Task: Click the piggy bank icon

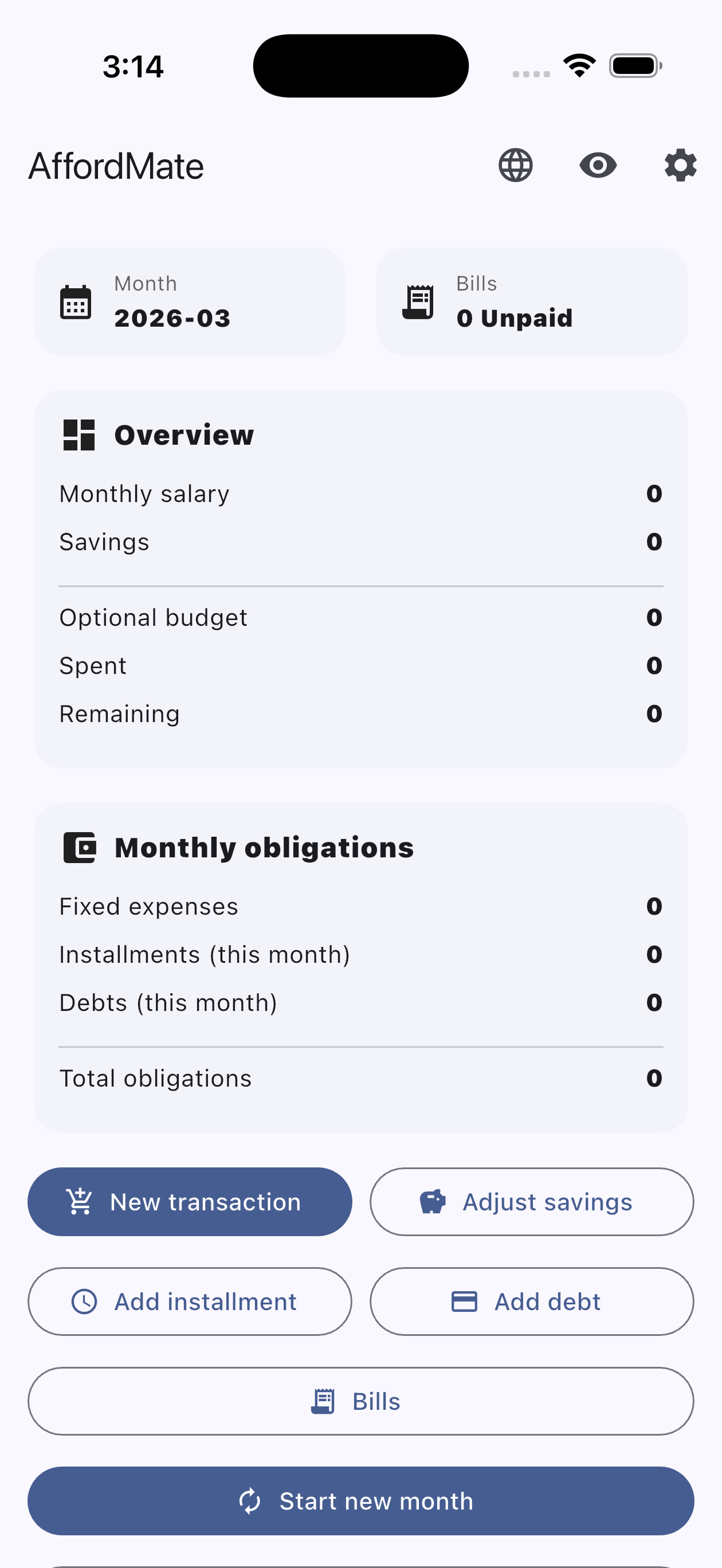Action: pyautogui.click(x=433, y=1202)
